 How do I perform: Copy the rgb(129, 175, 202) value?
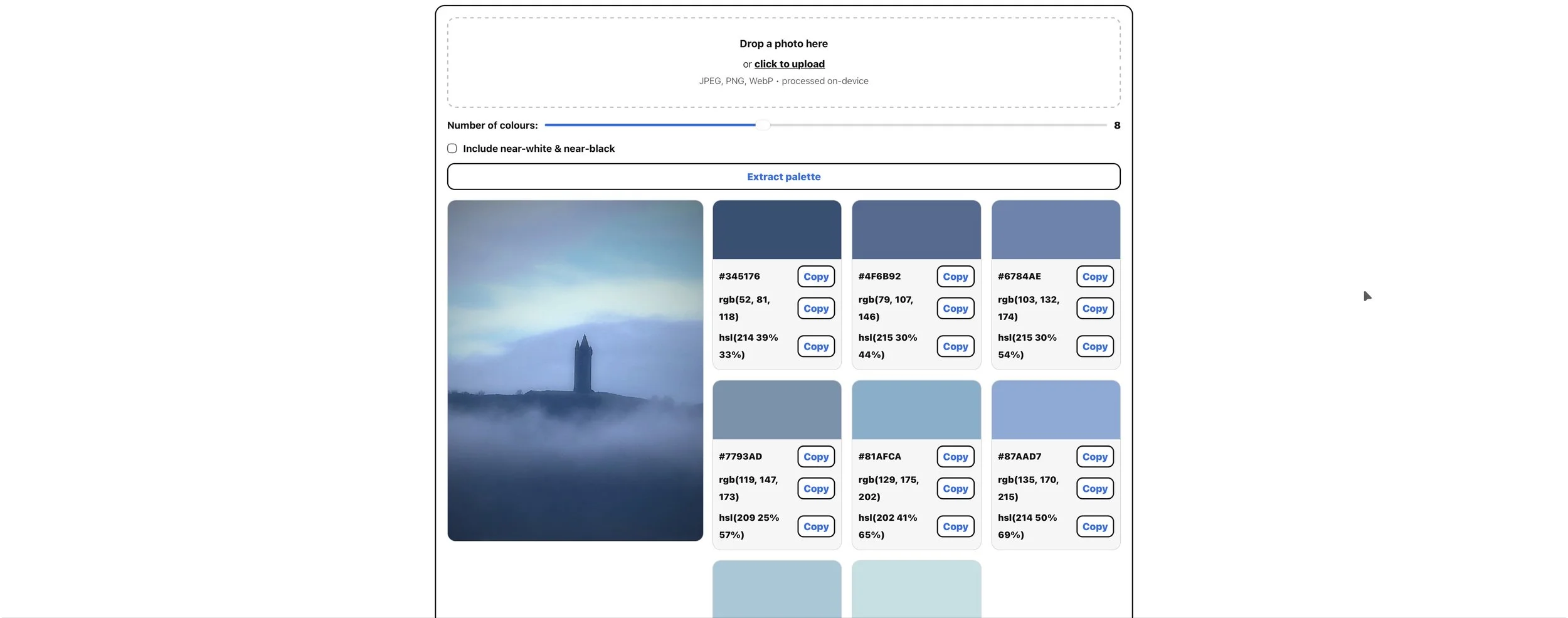pyautogui.click(x=955, y=489)
